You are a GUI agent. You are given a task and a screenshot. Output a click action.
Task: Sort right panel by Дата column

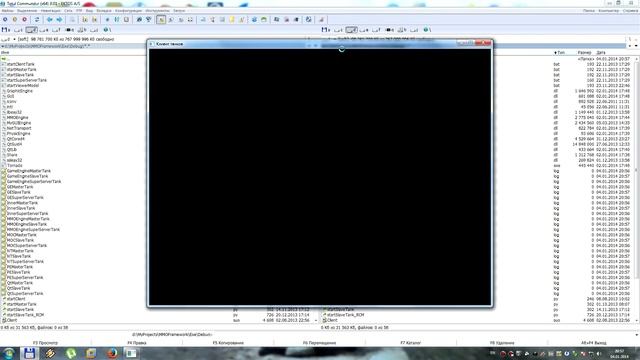[601, 53]
